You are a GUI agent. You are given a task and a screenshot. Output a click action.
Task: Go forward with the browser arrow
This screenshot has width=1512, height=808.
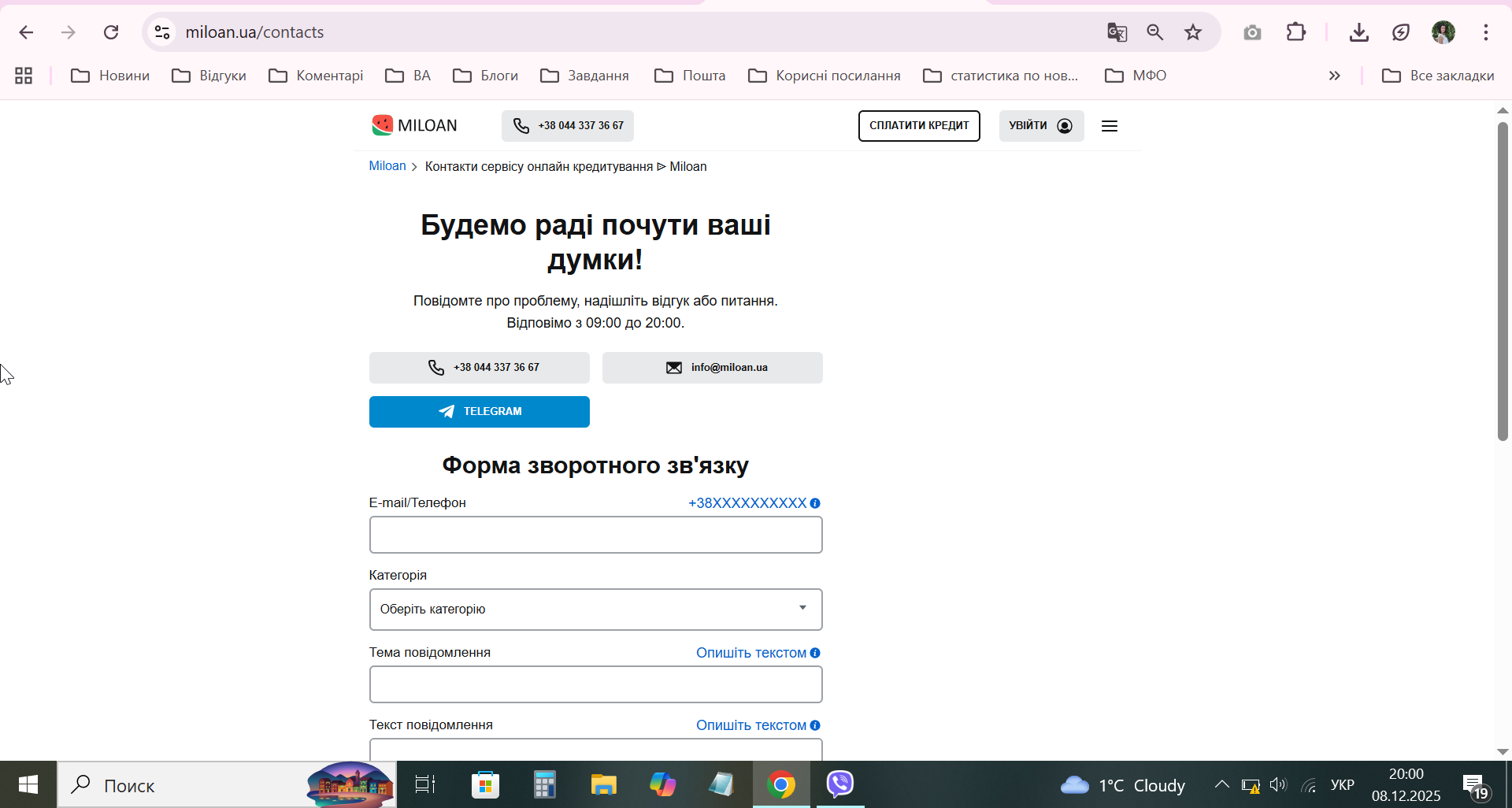[x=69, y=32]
